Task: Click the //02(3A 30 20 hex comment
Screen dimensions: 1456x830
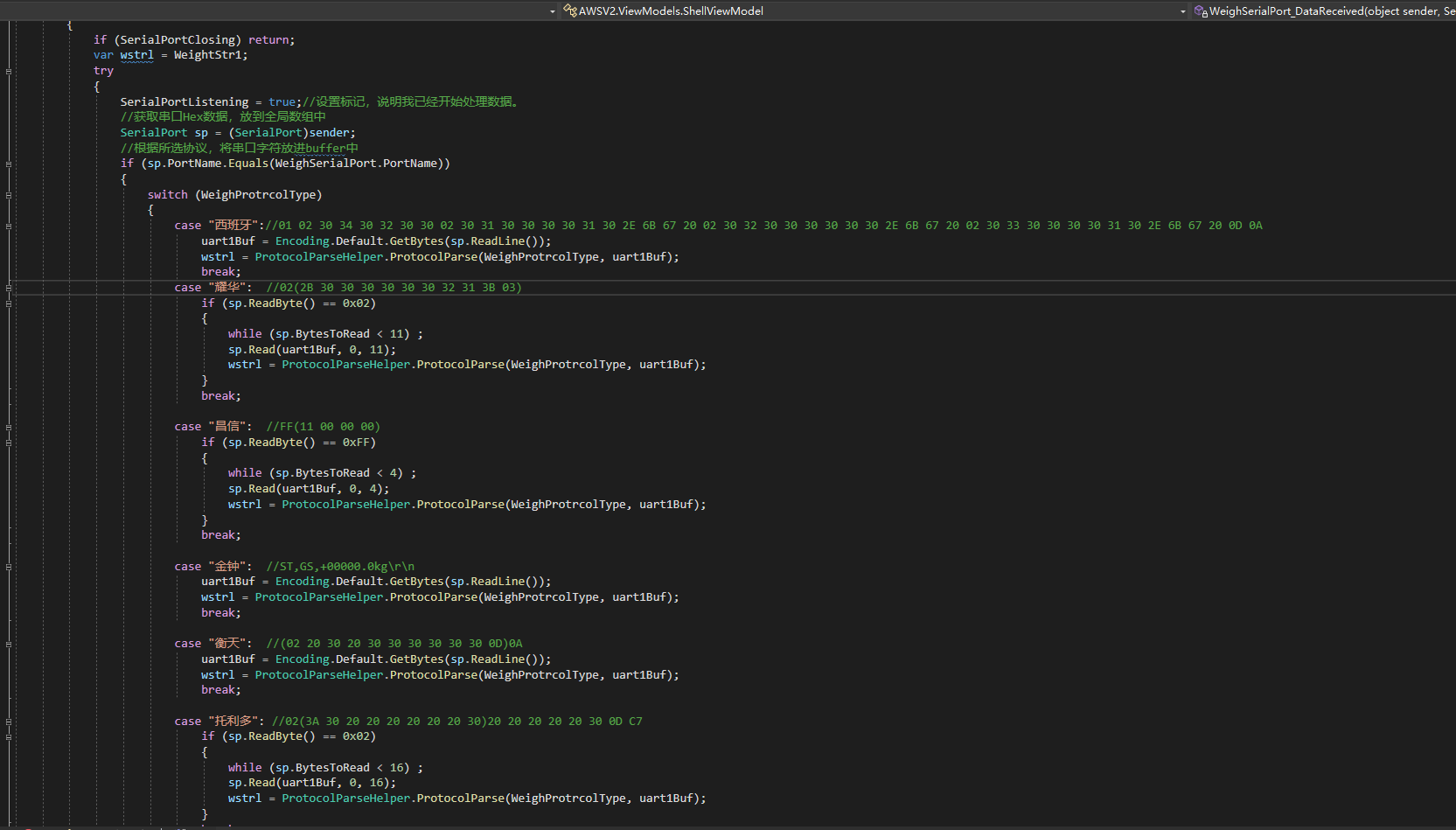Action: pyautogui.click(x=457, y=722)
